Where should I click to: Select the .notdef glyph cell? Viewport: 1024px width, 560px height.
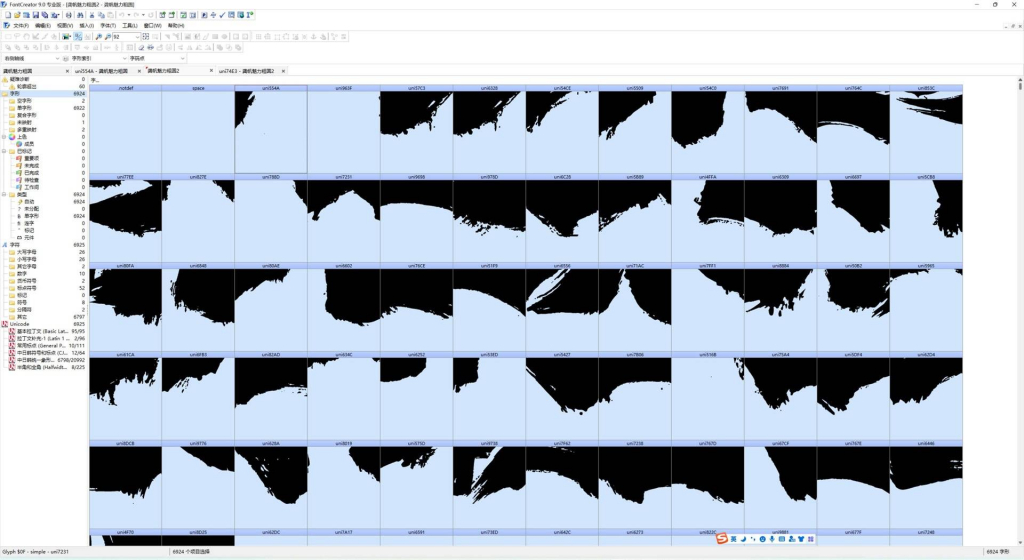tap(125, 129)
